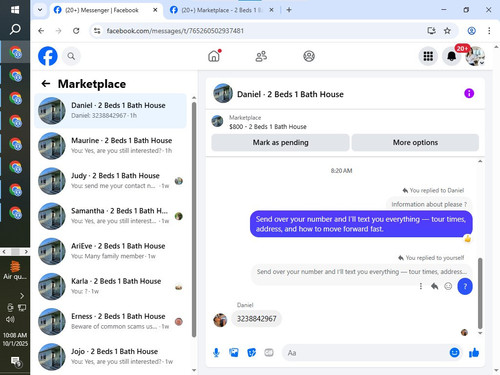Close the Marketplace tab
500x375 pixels.
tap(271, 10)
